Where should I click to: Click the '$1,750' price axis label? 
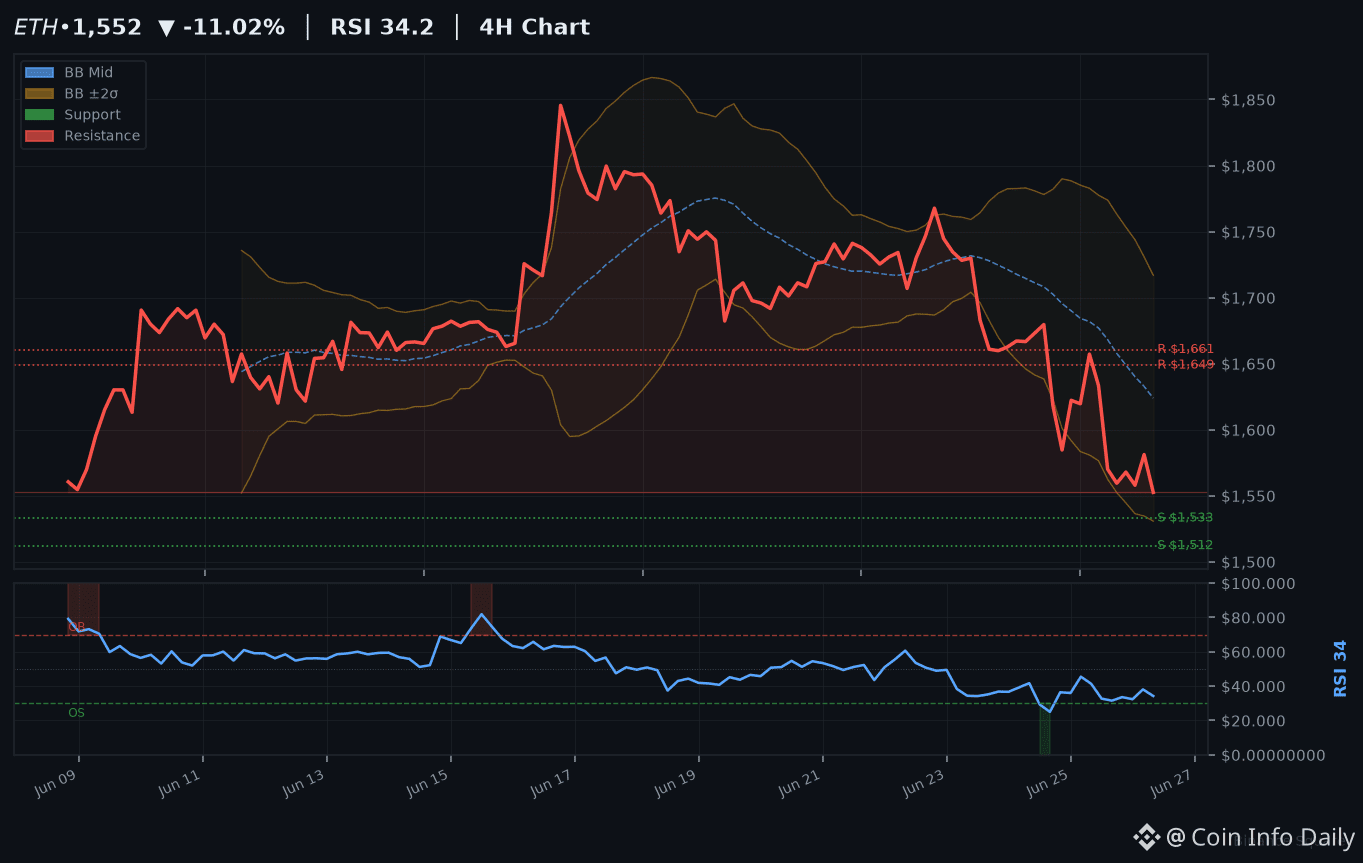pos(1247,232)
